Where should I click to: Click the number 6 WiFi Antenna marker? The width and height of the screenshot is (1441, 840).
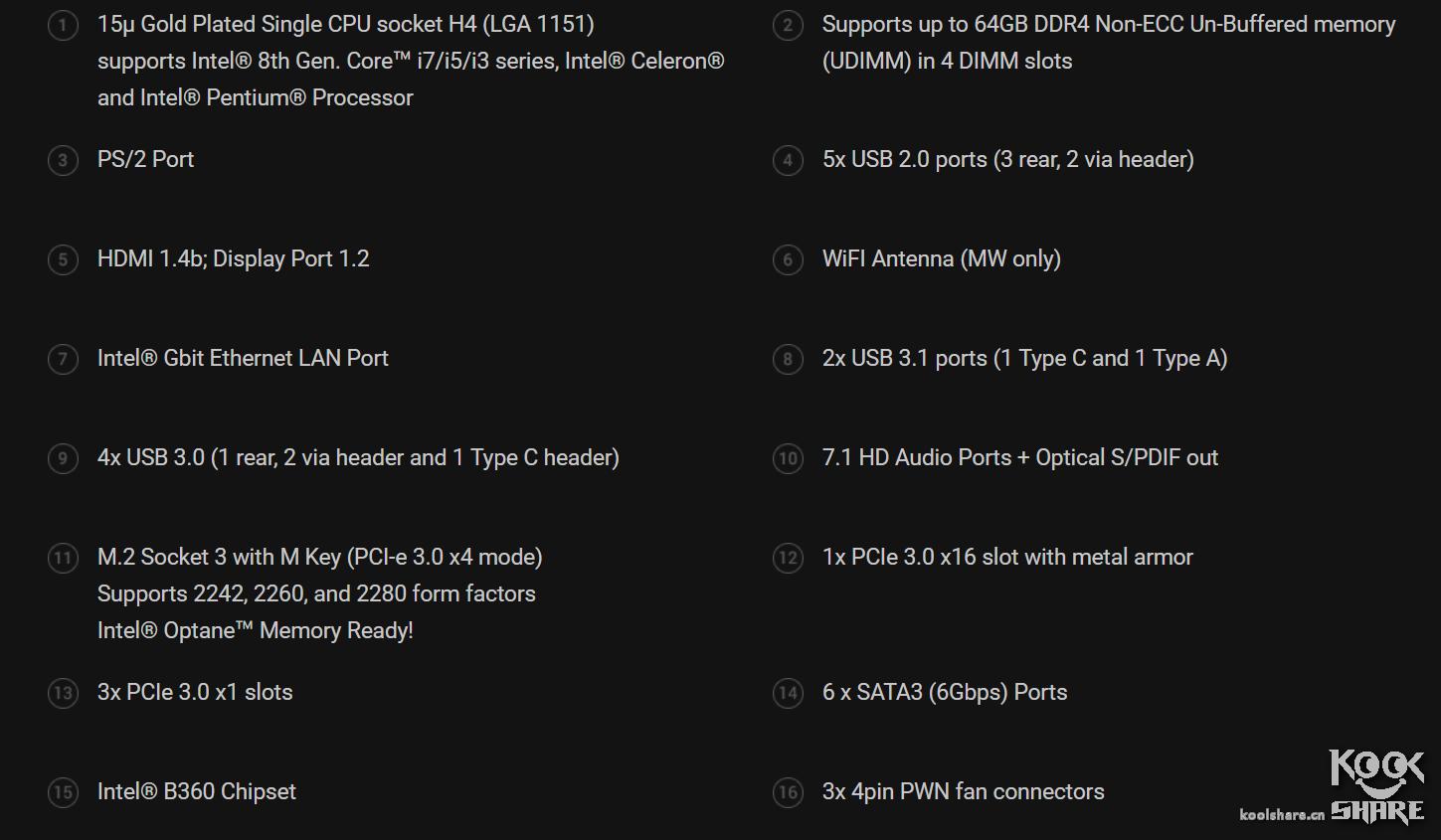[788, 259]
